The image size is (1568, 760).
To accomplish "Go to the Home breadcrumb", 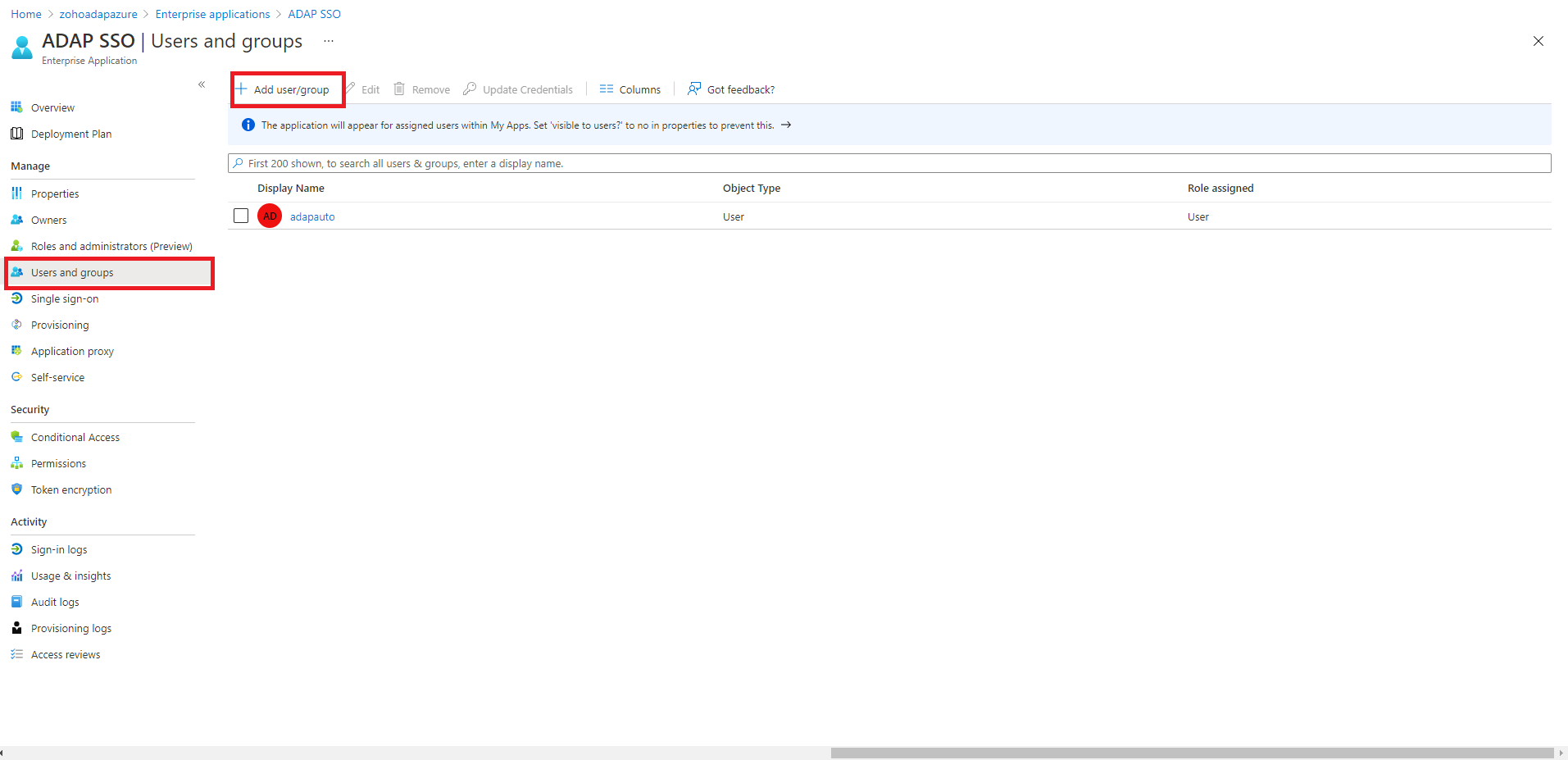I will coord(26,14).
